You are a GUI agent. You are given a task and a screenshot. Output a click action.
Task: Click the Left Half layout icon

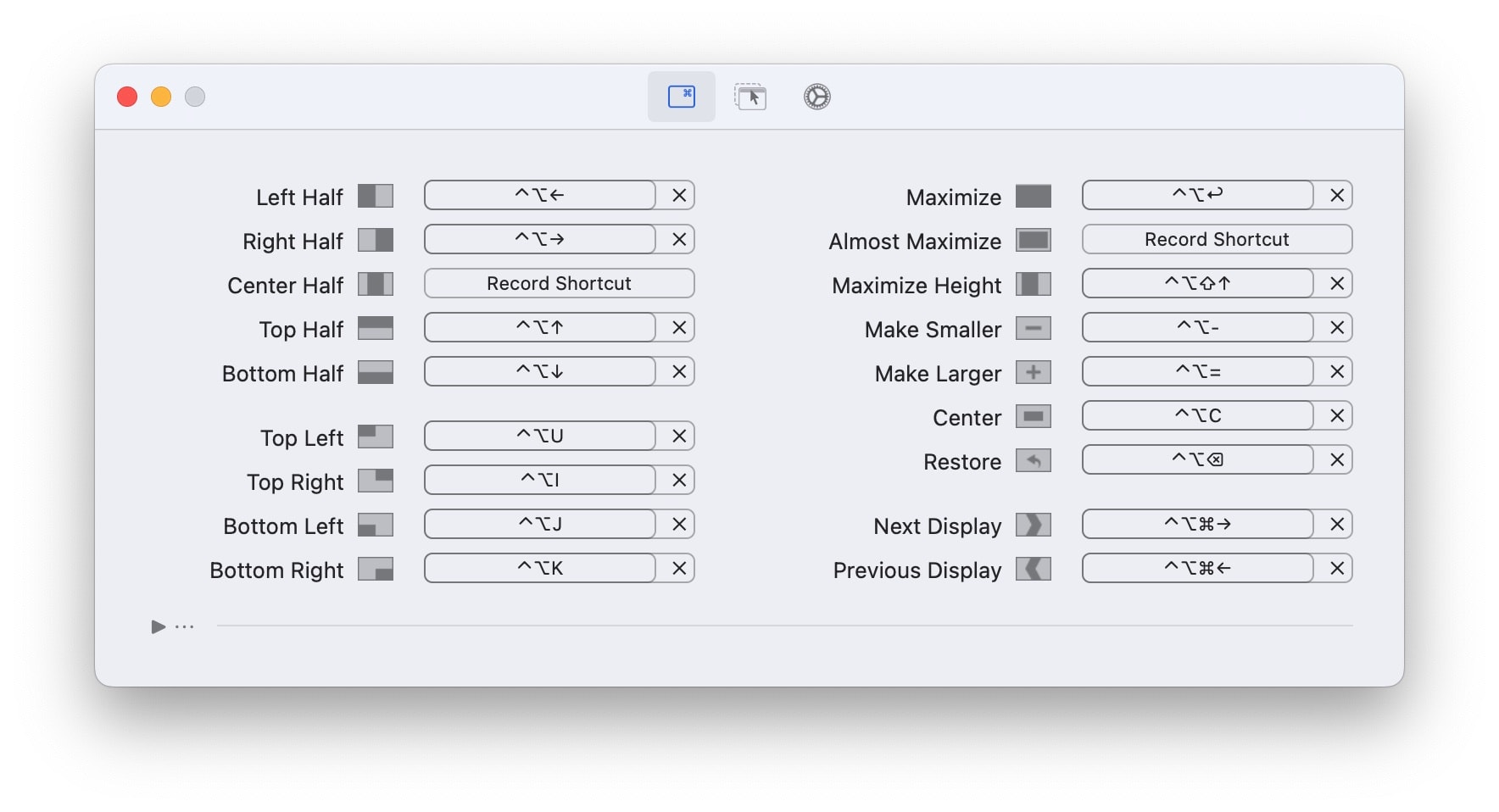pyautogui.click(x=375, y=197)
